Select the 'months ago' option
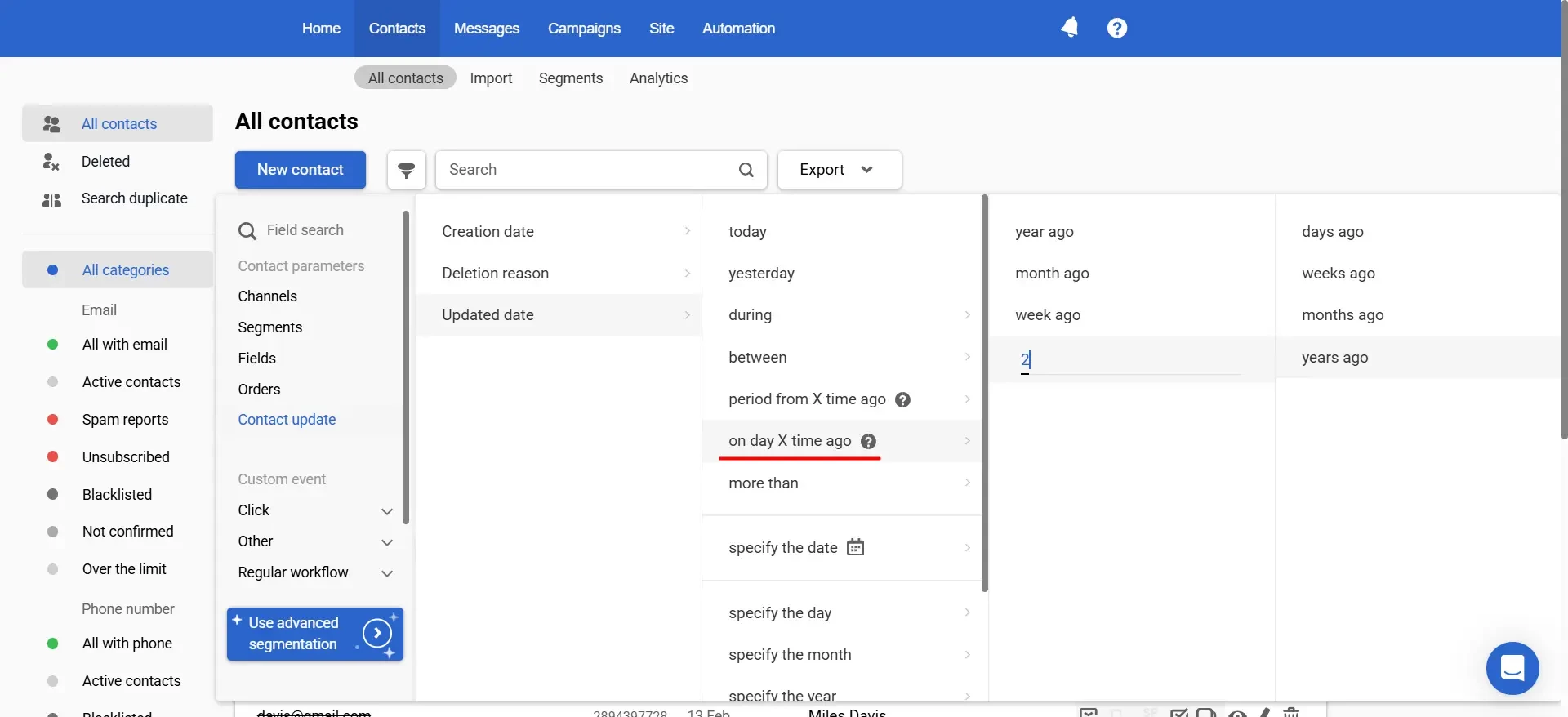 [x=1342, y=315]
